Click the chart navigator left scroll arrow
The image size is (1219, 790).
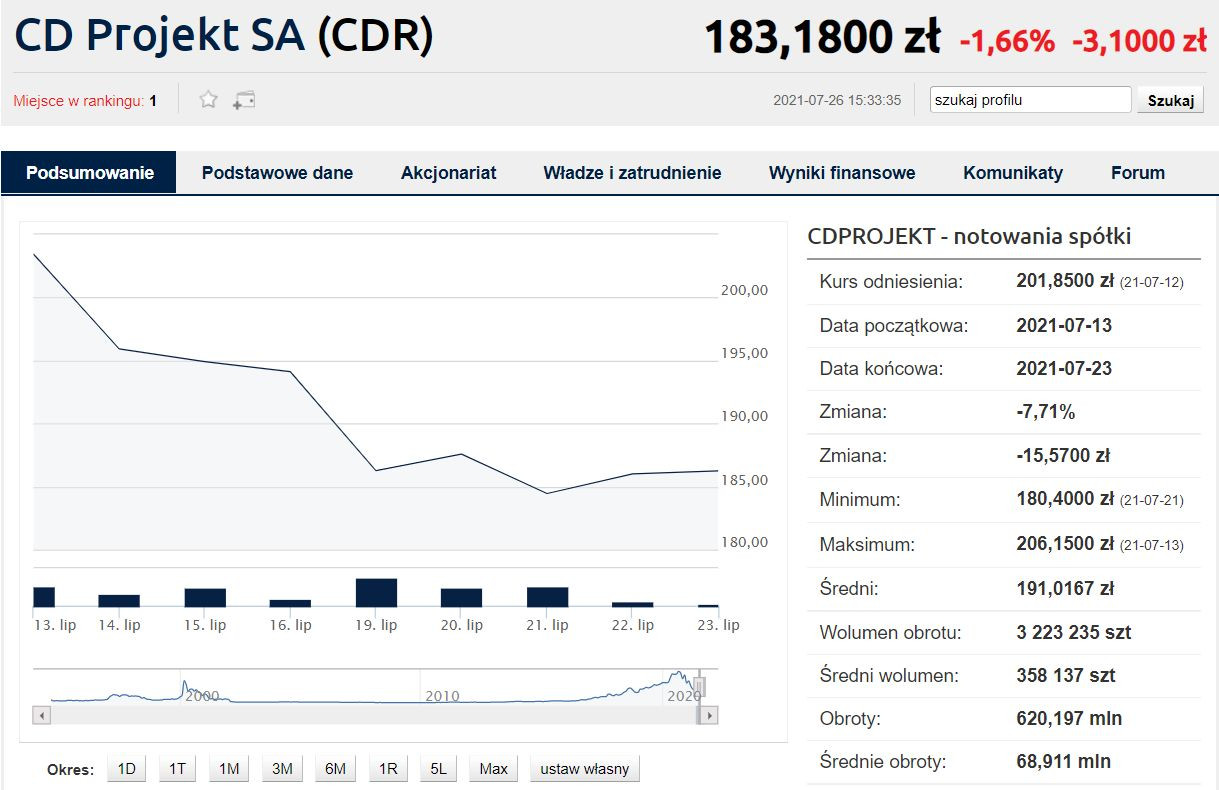tap(41, 715)
